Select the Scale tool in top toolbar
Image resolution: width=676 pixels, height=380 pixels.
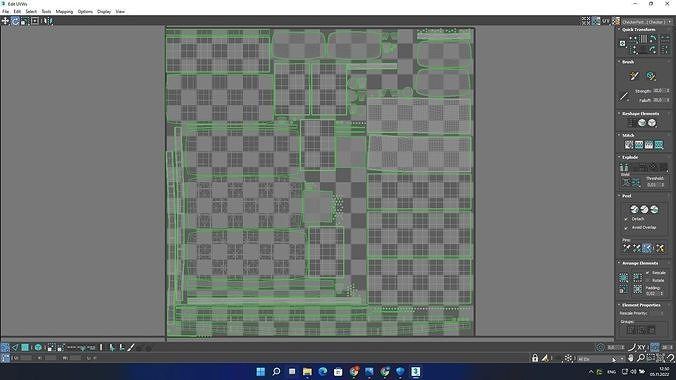click(25, 21)
